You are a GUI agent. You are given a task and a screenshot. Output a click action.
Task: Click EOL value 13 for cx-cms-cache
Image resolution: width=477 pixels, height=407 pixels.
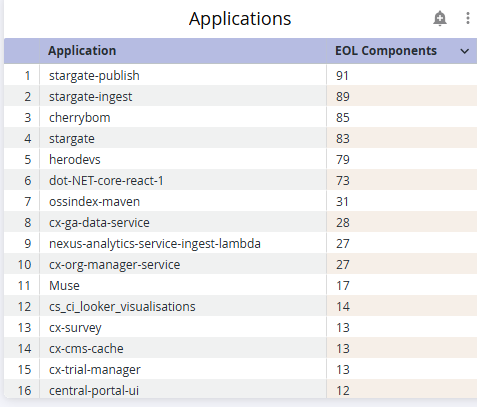click(343, 349)
